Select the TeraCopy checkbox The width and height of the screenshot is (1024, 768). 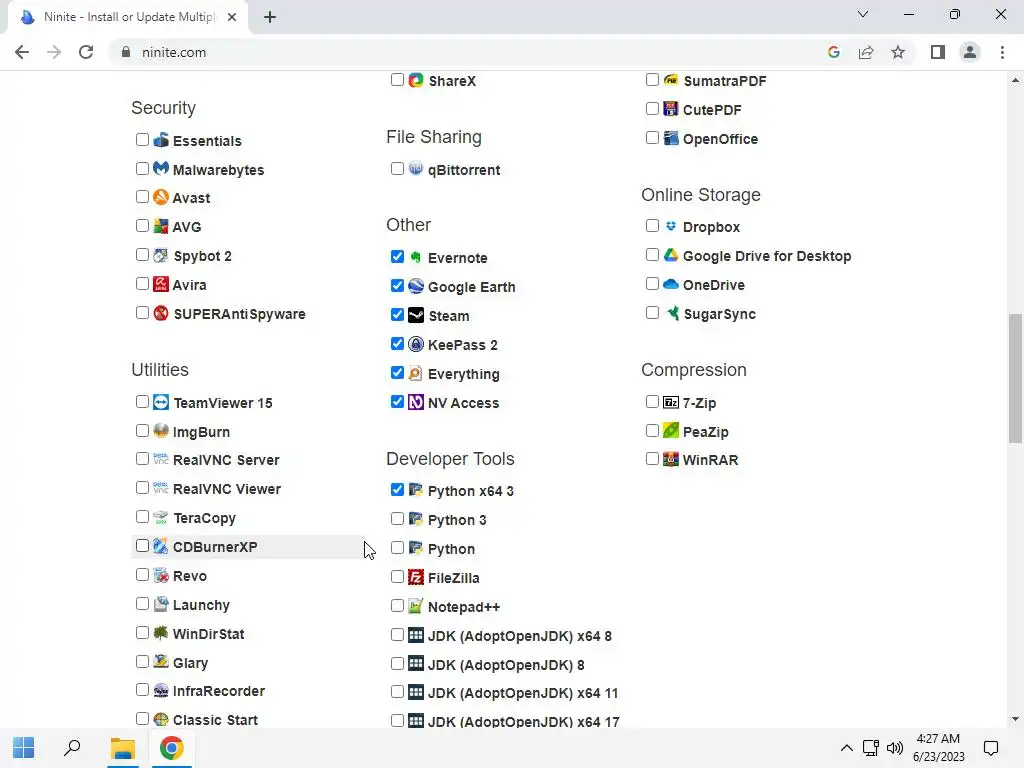(142, 517)
